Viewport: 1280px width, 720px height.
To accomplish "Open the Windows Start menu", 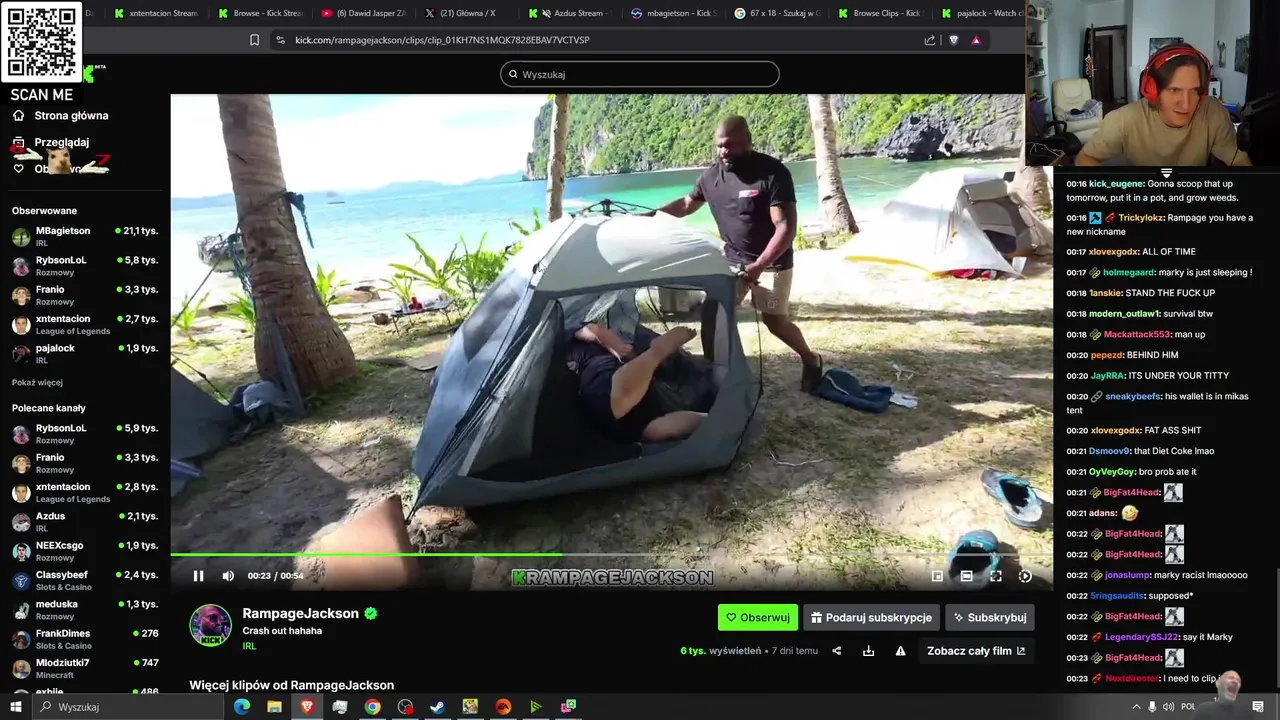I will point(17,707).
